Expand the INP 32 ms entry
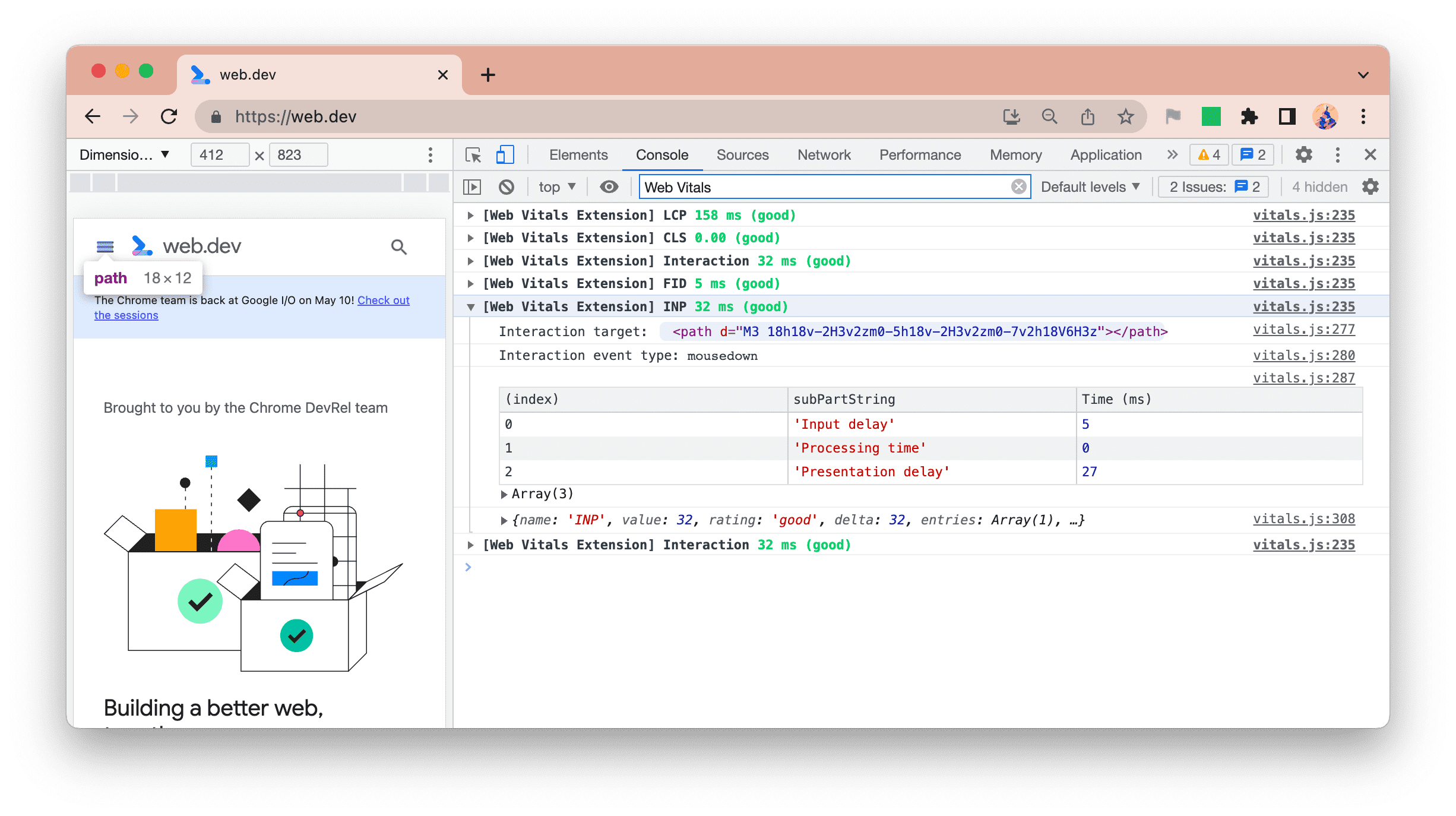 [471, 307]
